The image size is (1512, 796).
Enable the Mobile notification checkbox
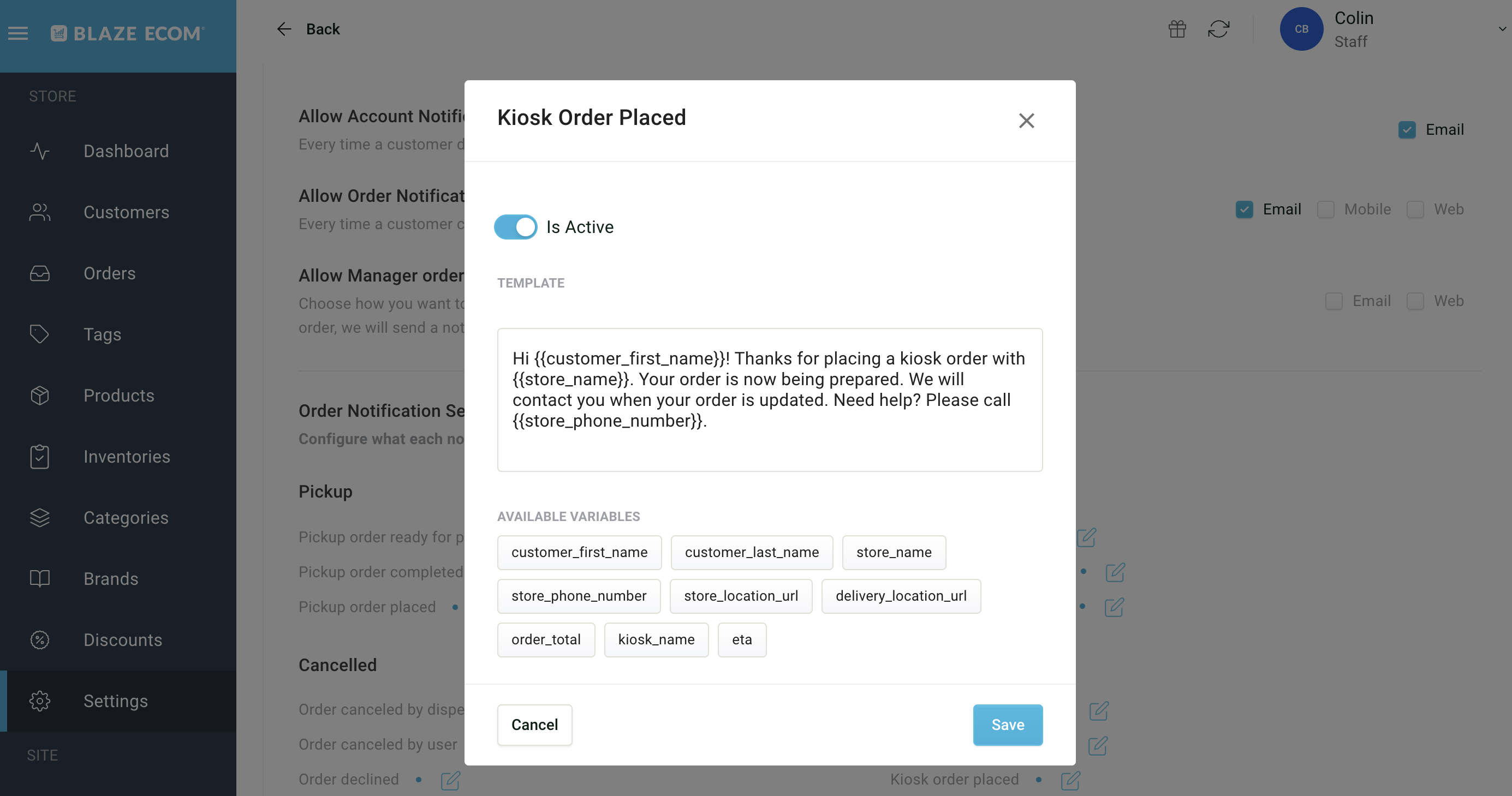pyautogui.click(x=1326, y=209)
